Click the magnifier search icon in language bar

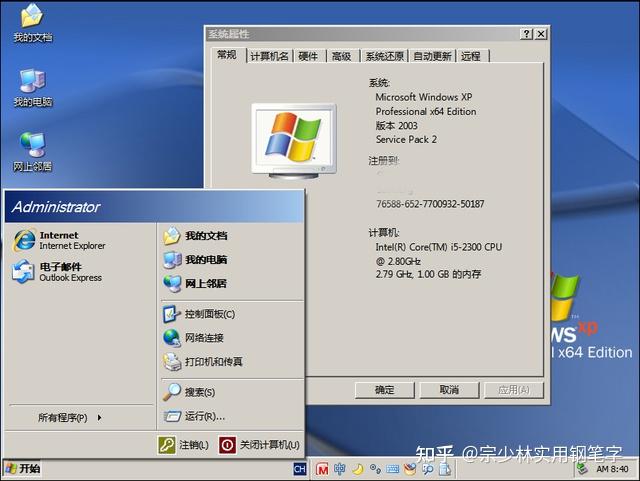tap(428, 470)
